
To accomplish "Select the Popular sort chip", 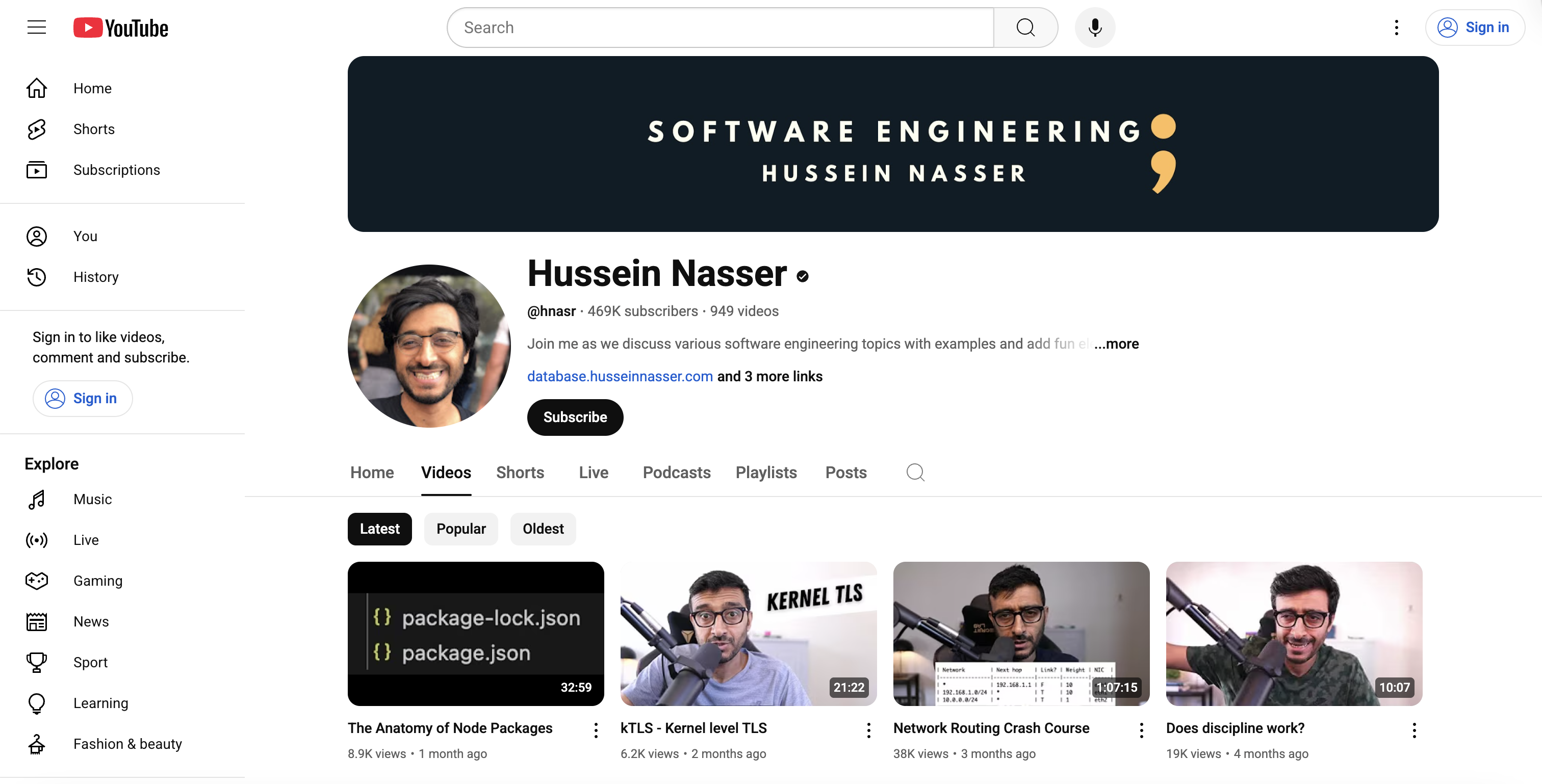I will 460,529.
